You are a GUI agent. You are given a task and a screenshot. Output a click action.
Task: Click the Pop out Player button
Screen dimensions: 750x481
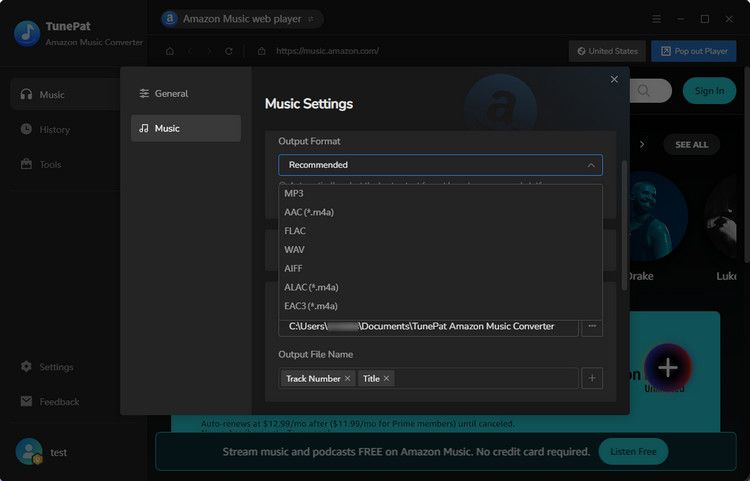694,51
